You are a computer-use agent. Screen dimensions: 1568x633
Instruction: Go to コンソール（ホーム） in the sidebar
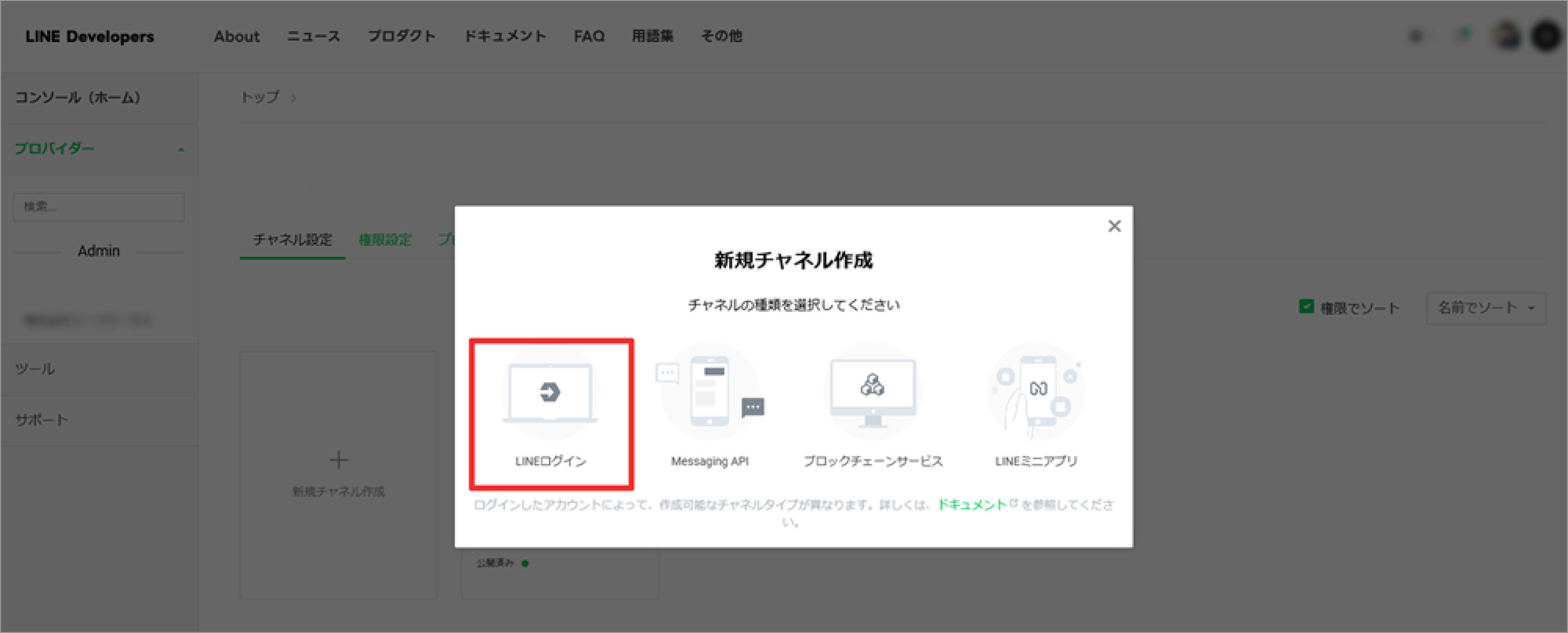click(x=78, y=97)
